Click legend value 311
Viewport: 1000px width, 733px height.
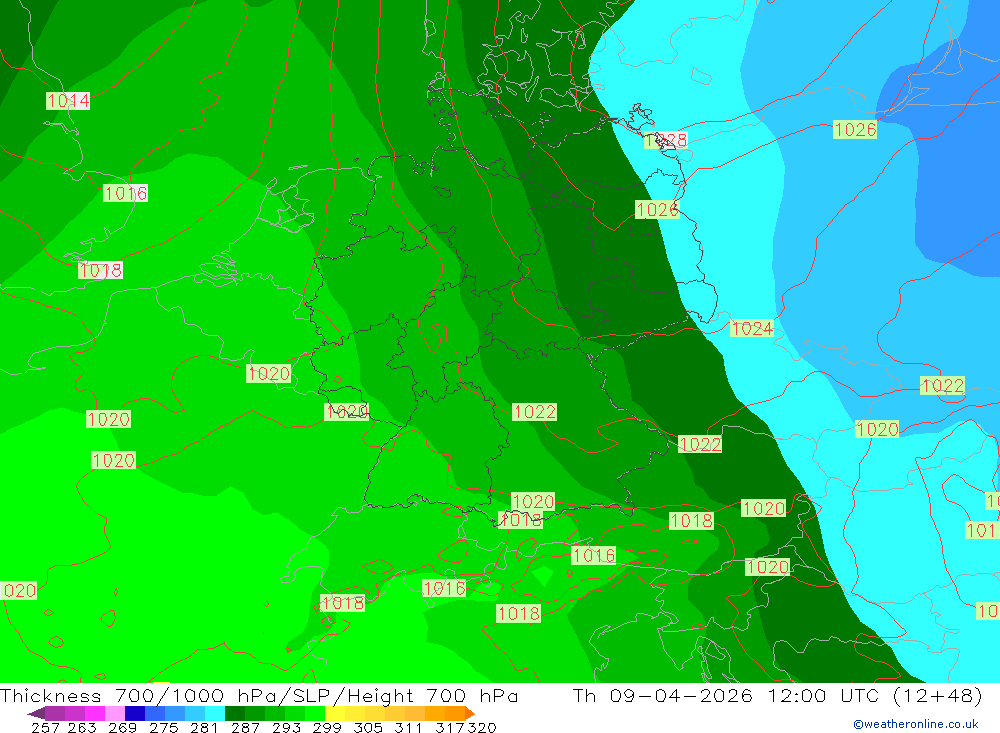click(x=408, y=728)
